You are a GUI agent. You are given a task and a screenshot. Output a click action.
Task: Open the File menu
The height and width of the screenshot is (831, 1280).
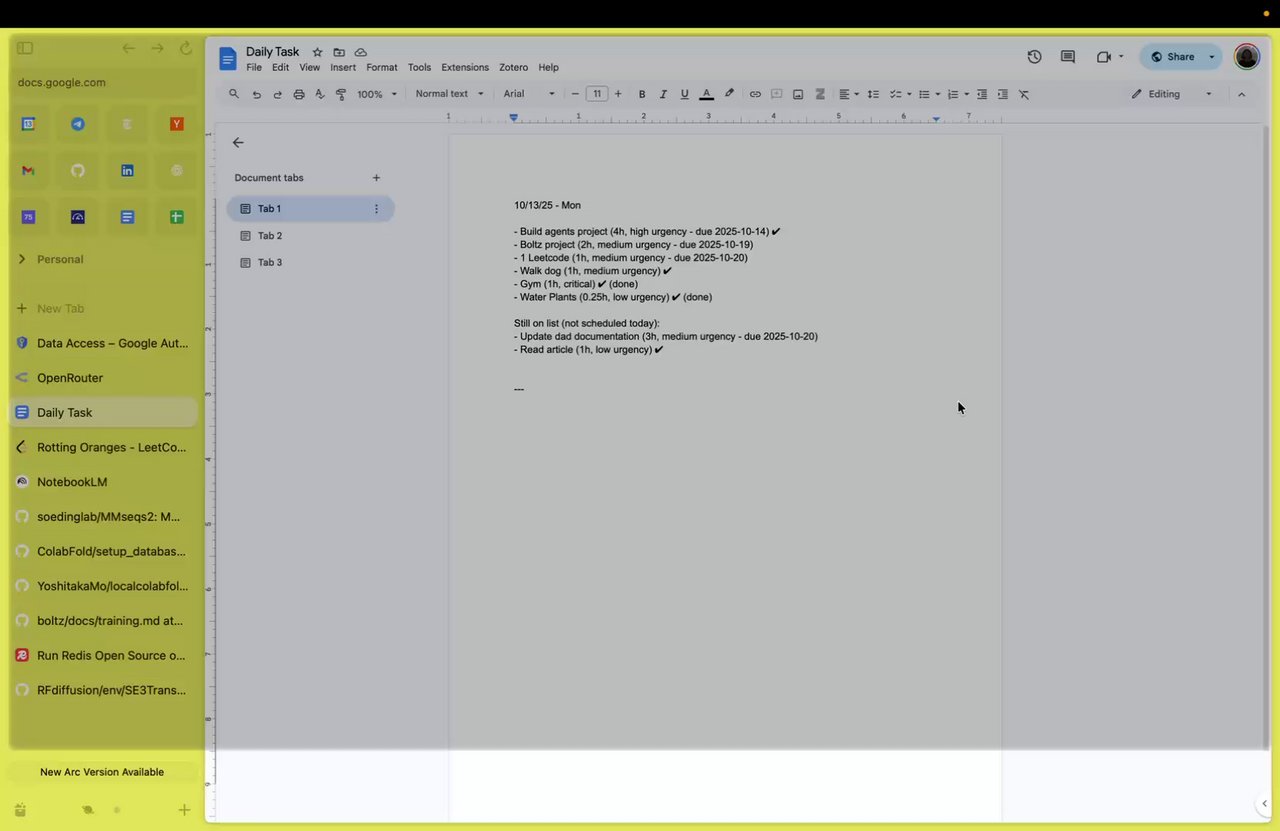coord(254,68)
